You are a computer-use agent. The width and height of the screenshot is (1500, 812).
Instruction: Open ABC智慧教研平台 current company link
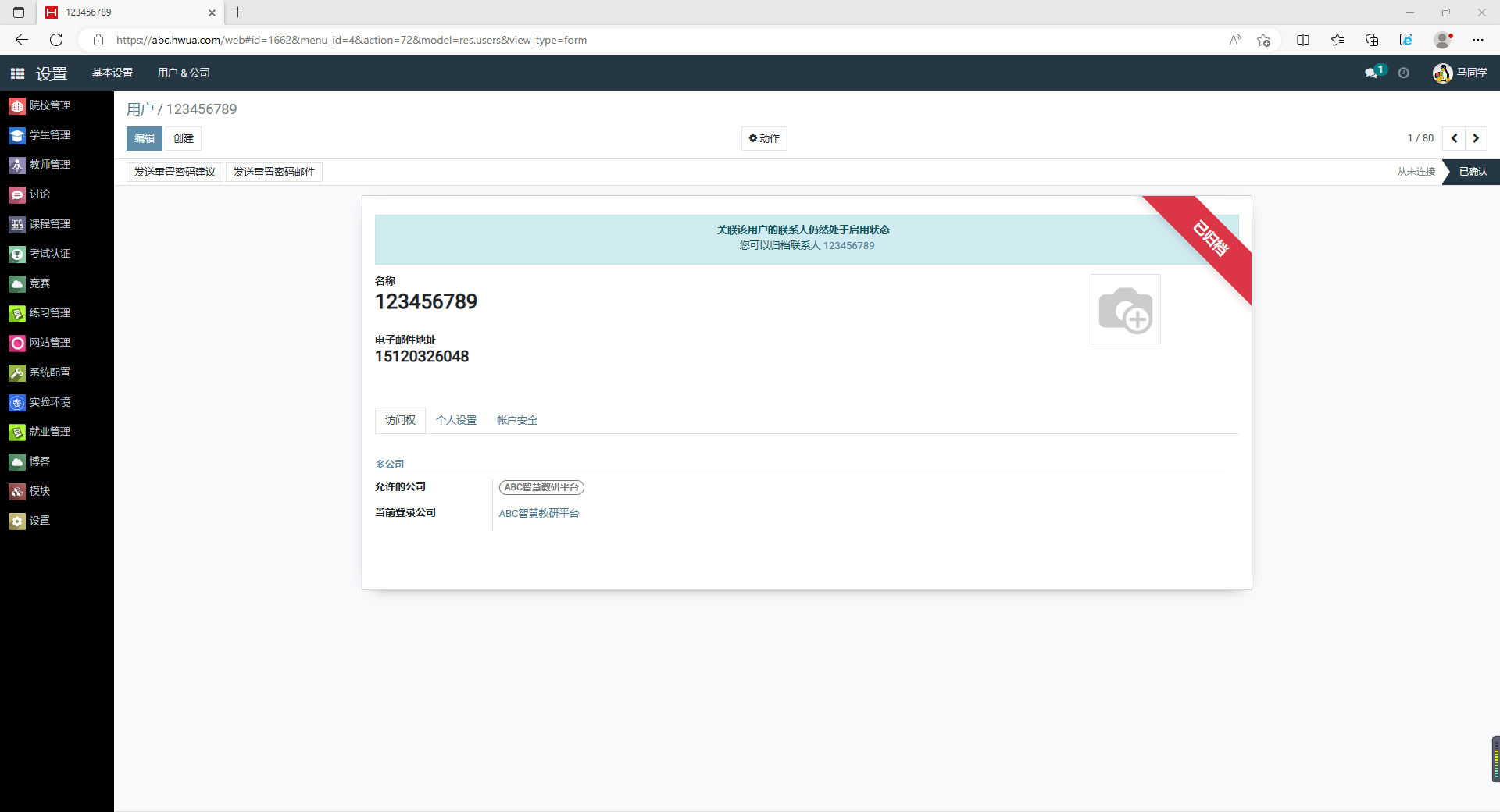539,513
